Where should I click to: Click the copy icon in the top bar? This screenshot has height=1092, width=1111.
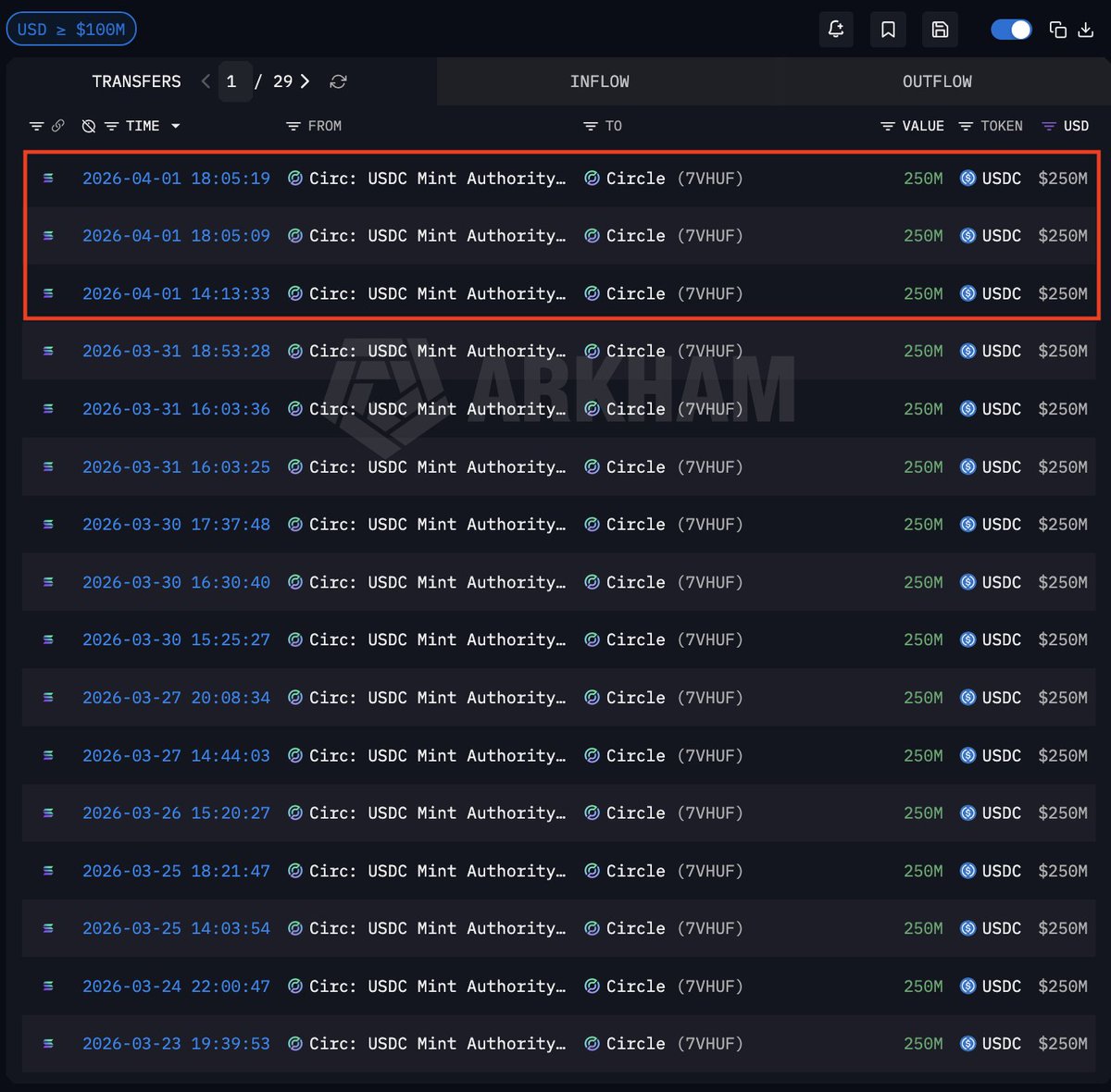1057,30
